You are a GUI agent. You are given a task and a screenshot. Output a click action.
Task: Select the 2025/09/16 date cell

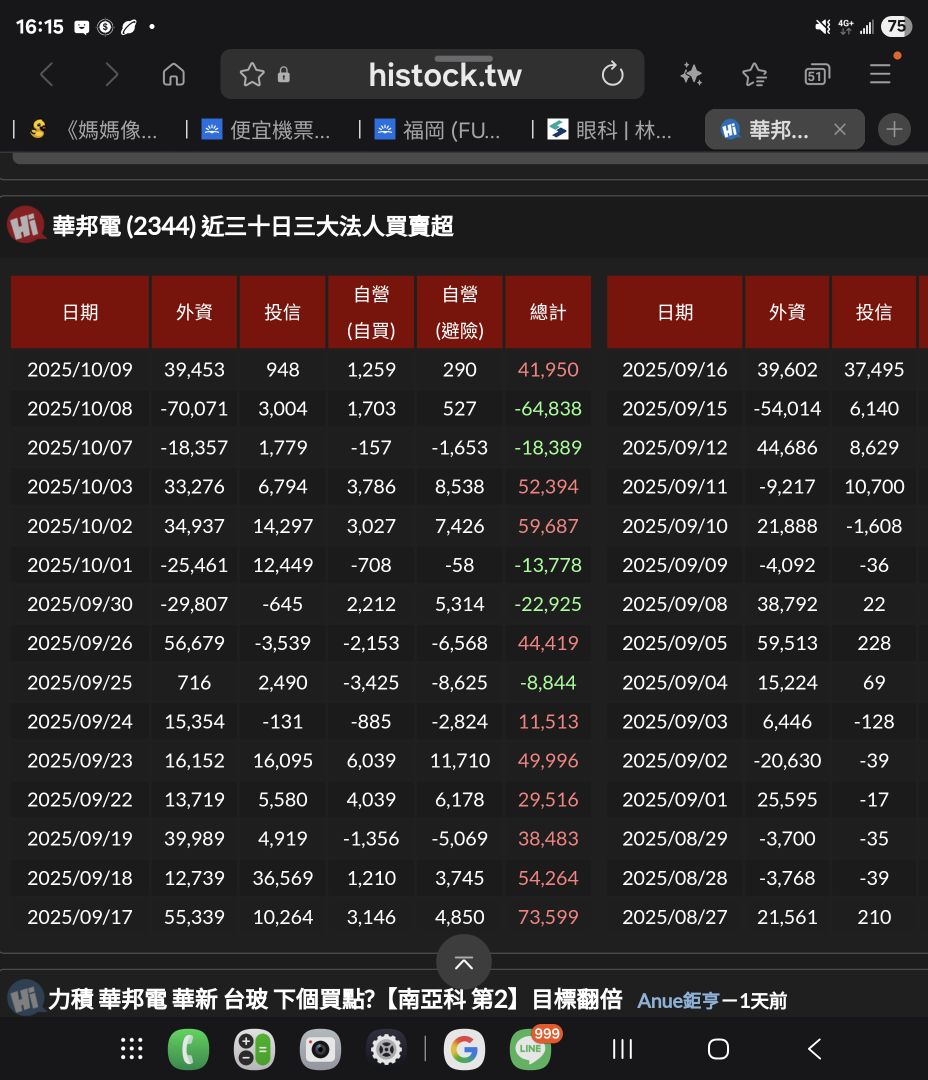point(675,370)
